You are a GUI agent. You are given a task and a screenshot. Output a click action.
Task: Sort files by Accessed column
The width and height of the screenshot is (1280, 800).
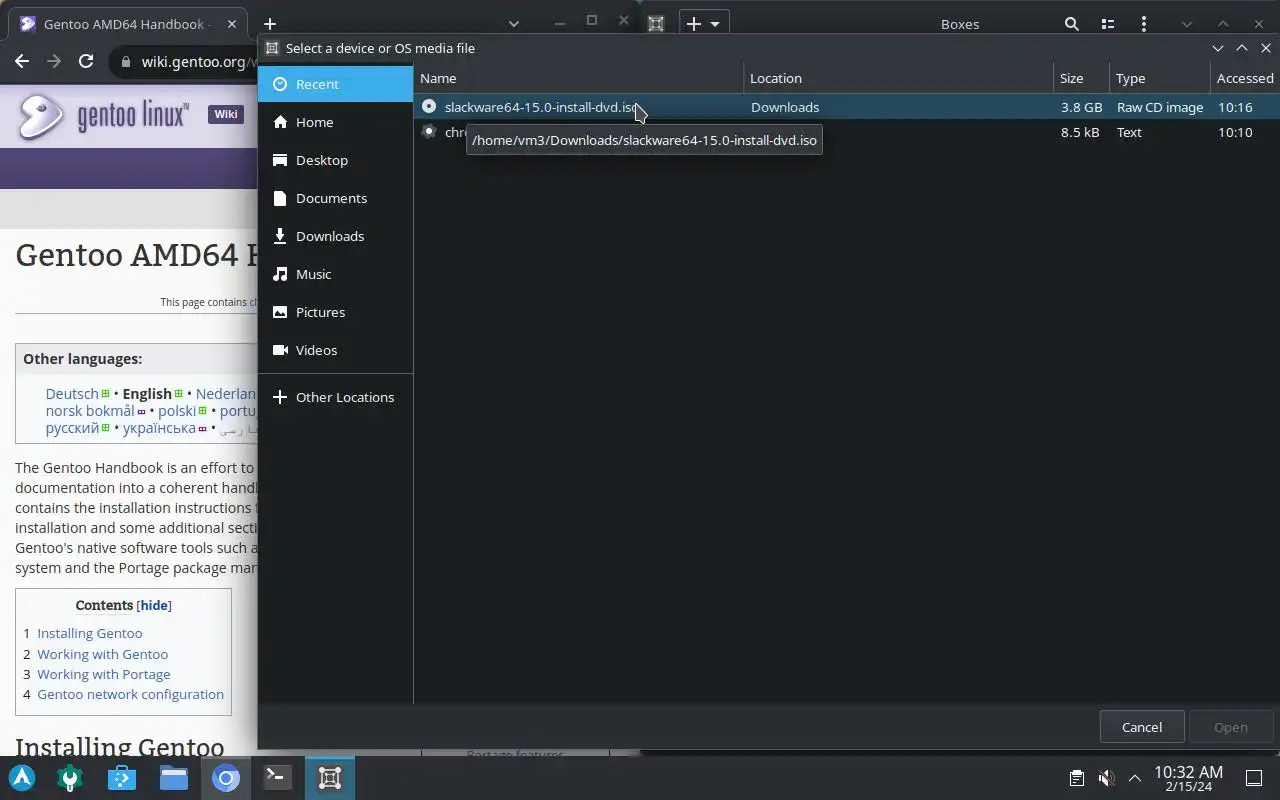coord(1245,78)
